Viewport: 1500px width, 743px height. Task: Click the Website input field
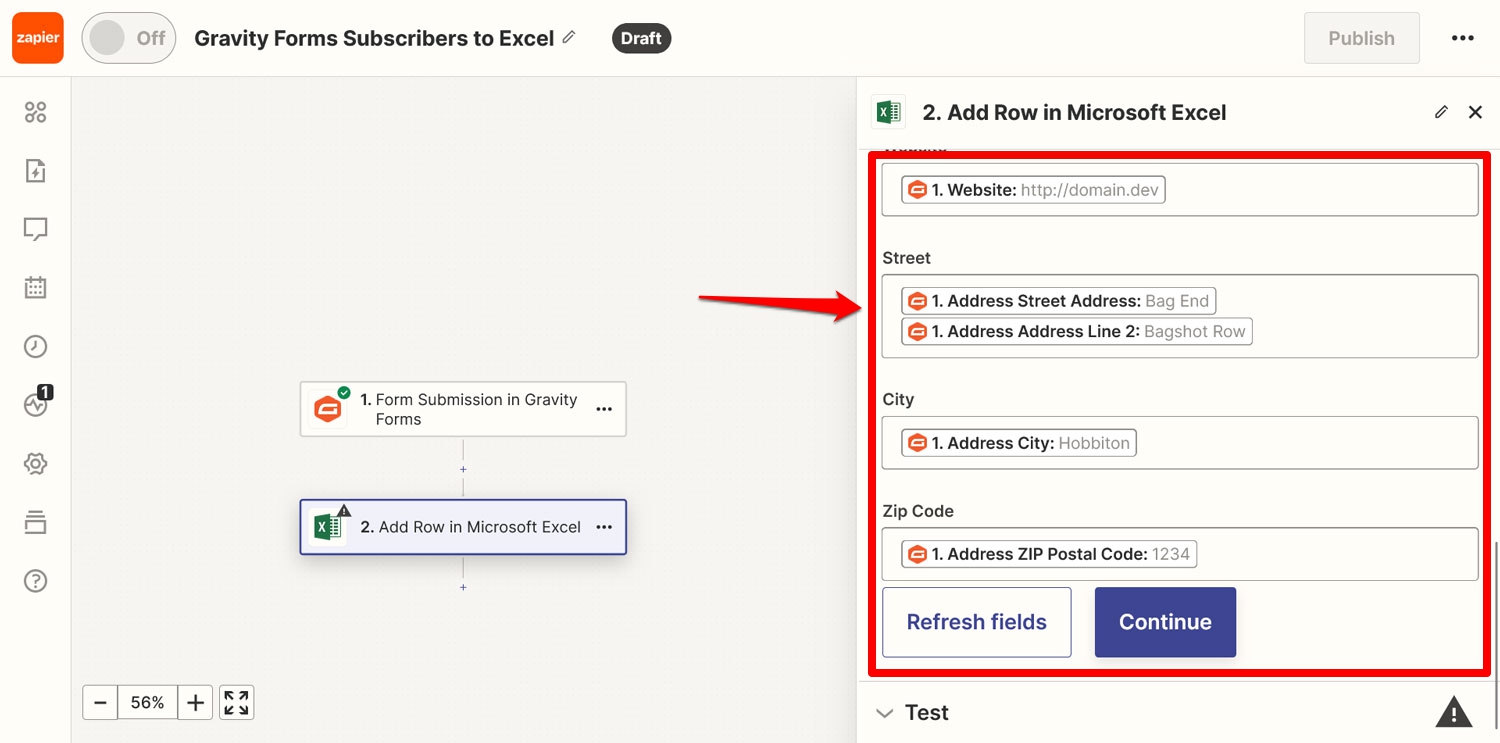pos(1180,190)
